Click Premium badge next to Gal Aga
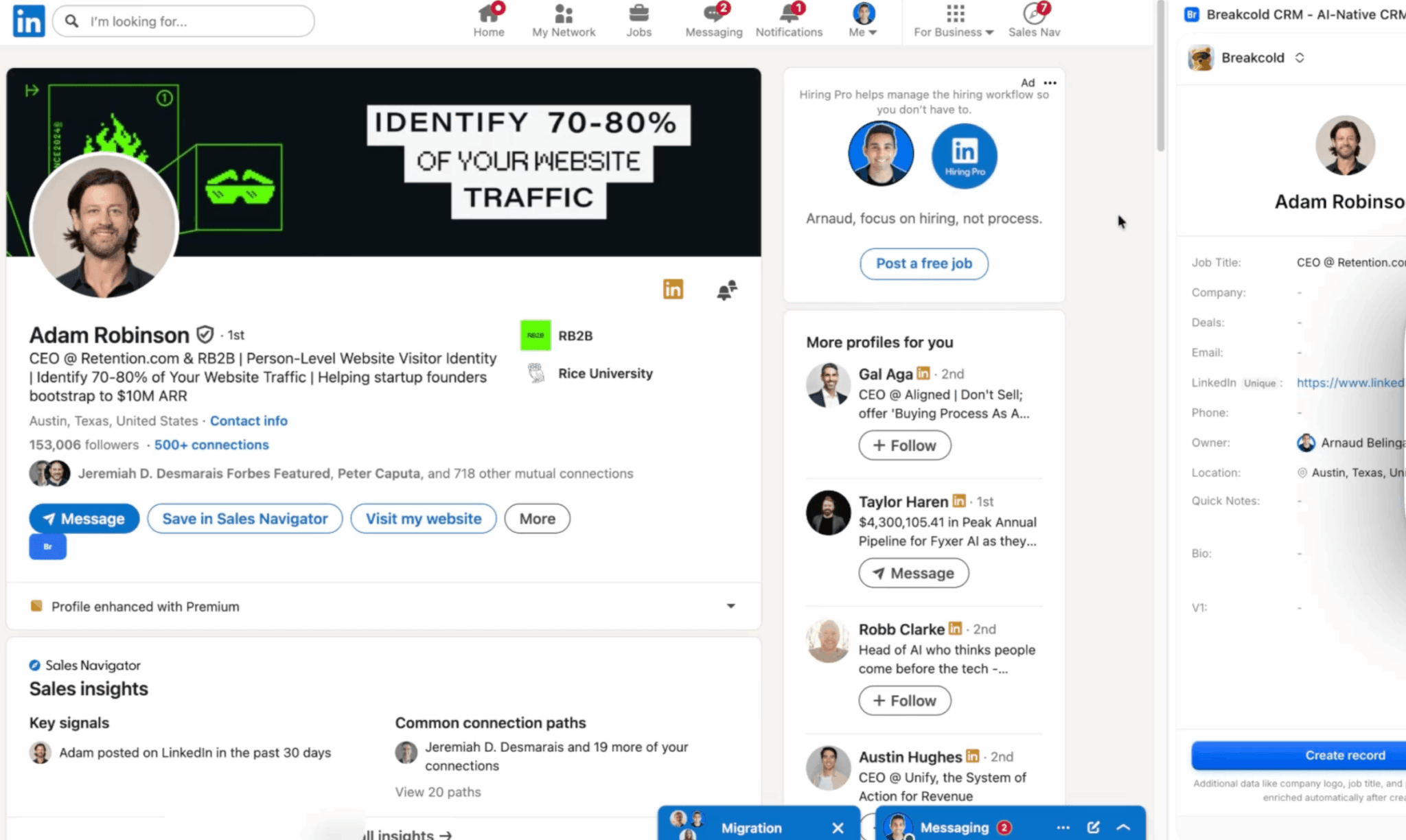 923,373
